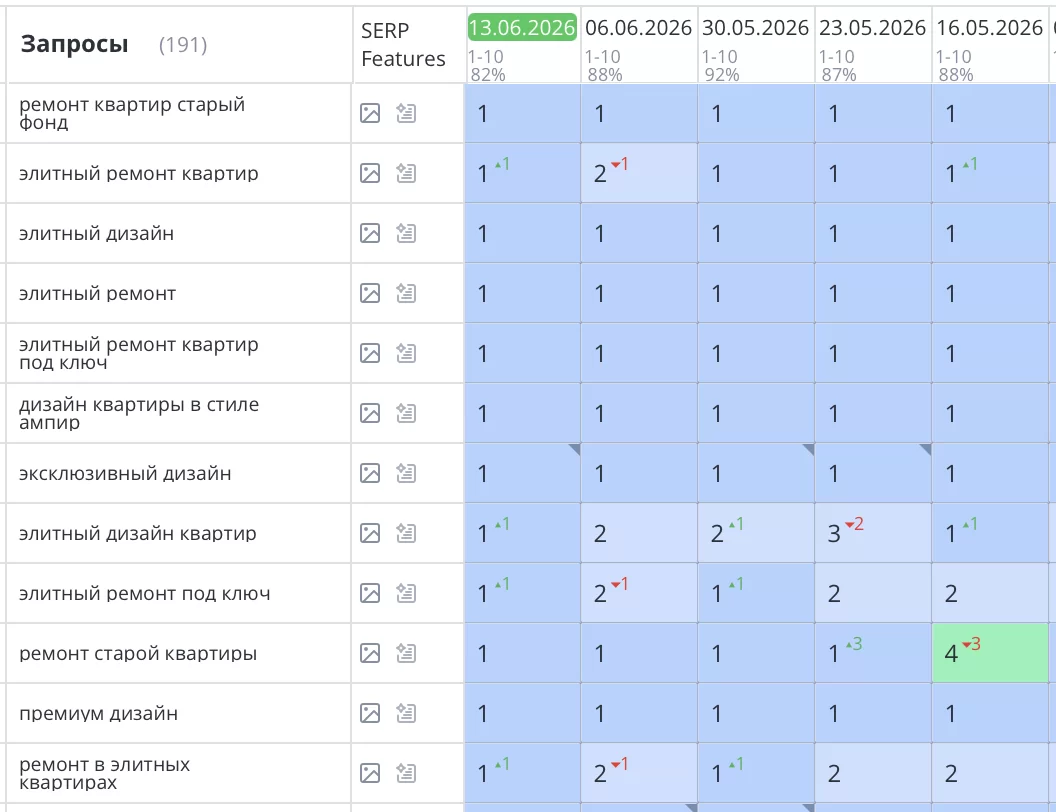This screenshot has height=812, width=1056.
Task: Click 23.05.2026 position for 'ремонт старой квартиры'
Action: (873, 653)
